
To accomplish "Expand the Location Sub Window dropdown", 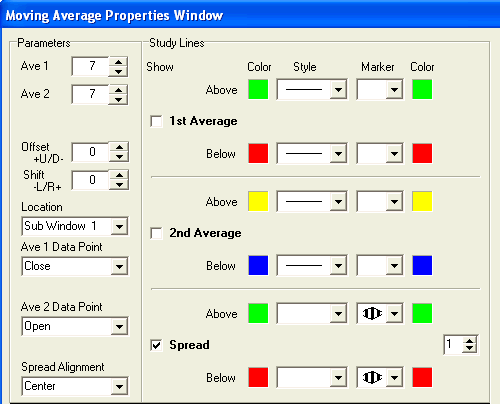I will [119, 227].
